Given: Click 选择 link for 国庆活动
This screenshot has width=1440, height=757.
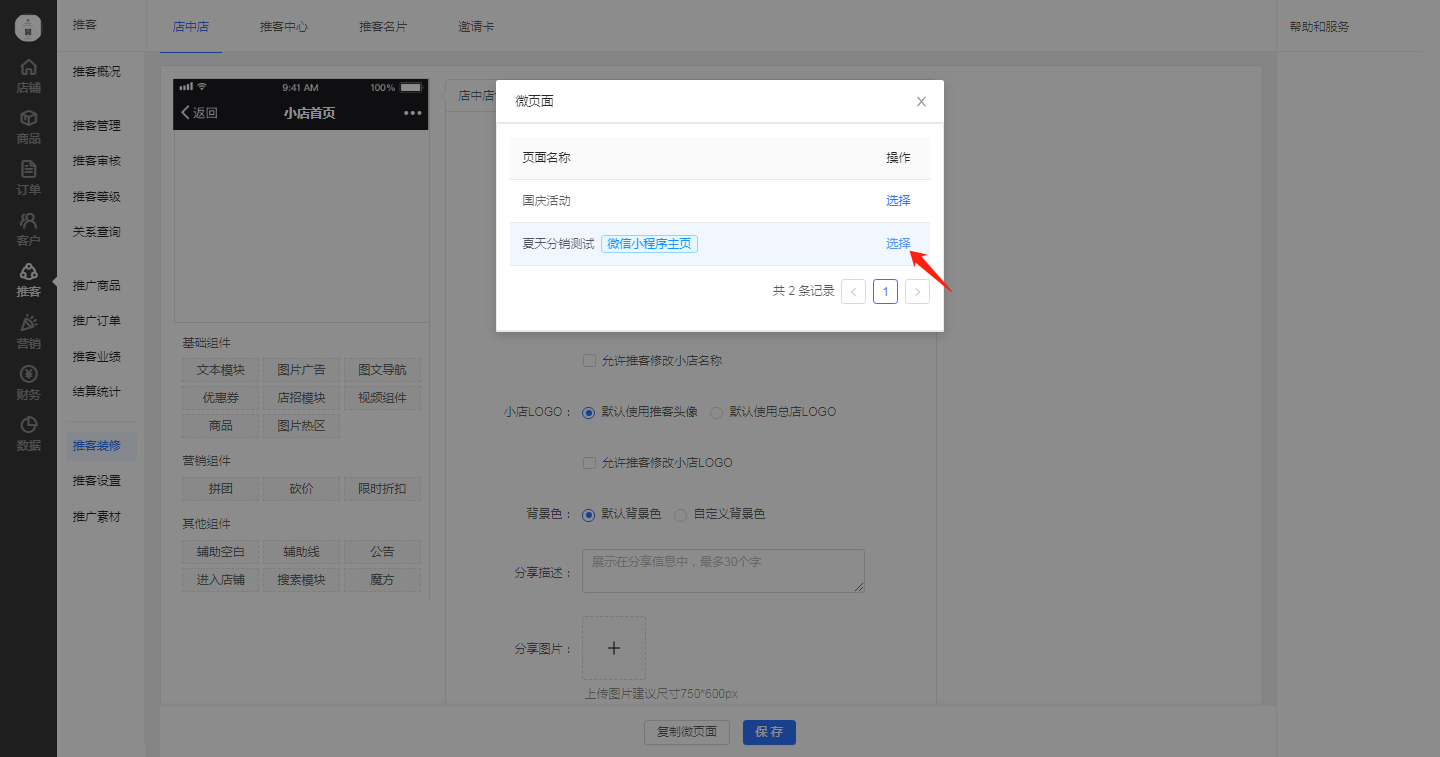Looking at the screenshot, I should point(898,200).
